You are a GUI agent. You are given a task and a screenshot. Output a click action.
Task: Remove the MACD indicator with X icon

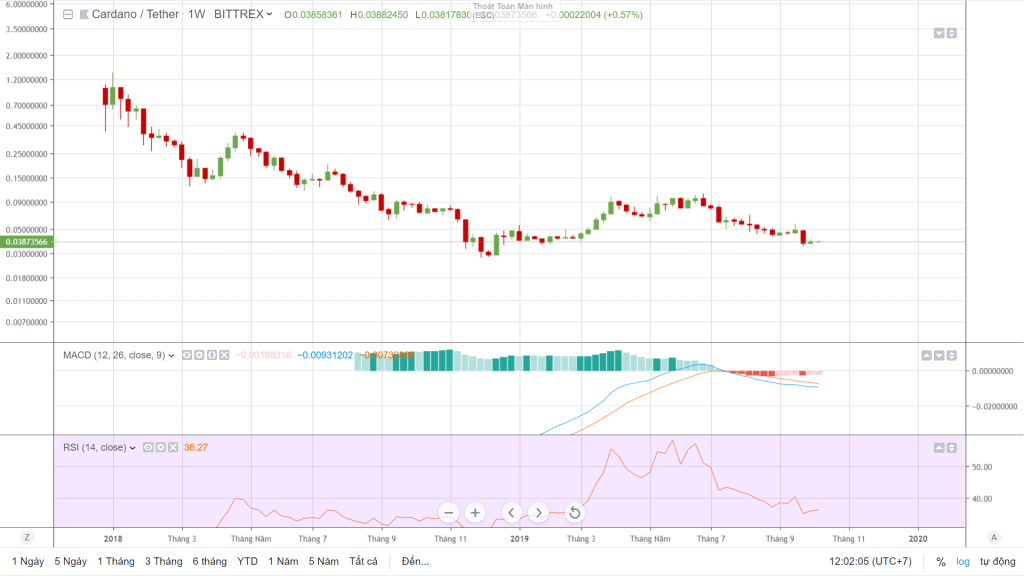click(x=224, y=355)
